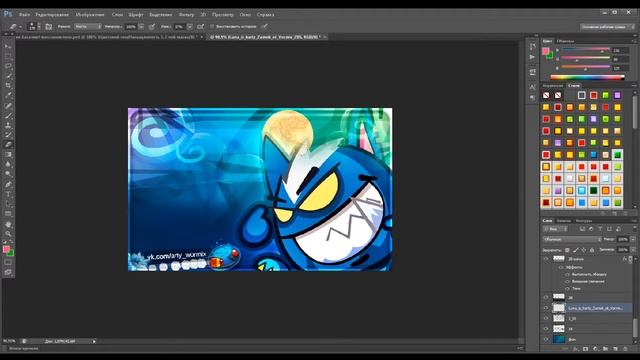This screenshot has height=360, width=640.
Task: Select the Healing Brush tool
Action: pyautogui.click(x=8, y=106)
